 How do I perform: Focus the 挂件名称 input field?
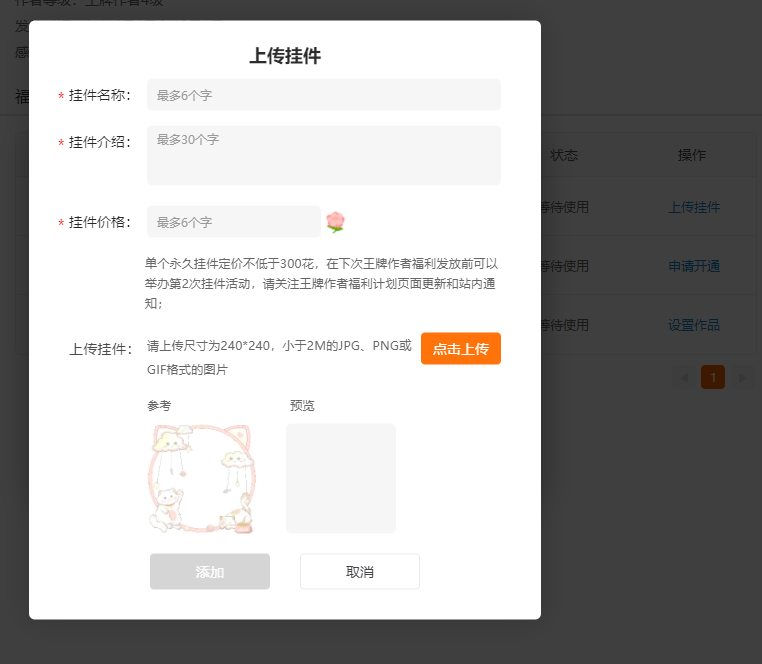pos(323,95)
